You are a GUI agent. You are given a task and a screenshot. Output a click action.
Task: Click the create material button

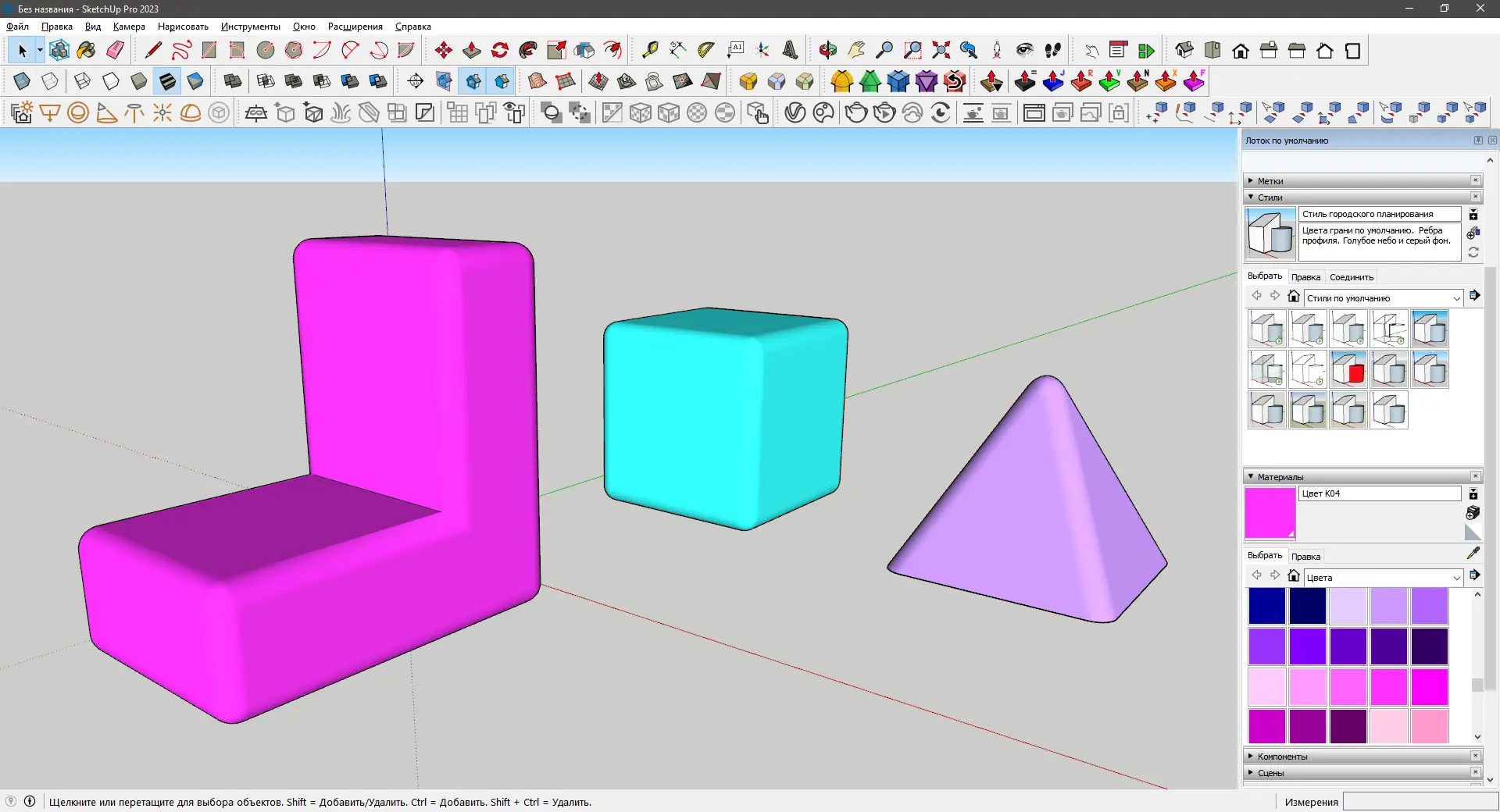pyautogui.click(x=1473, y=513)
